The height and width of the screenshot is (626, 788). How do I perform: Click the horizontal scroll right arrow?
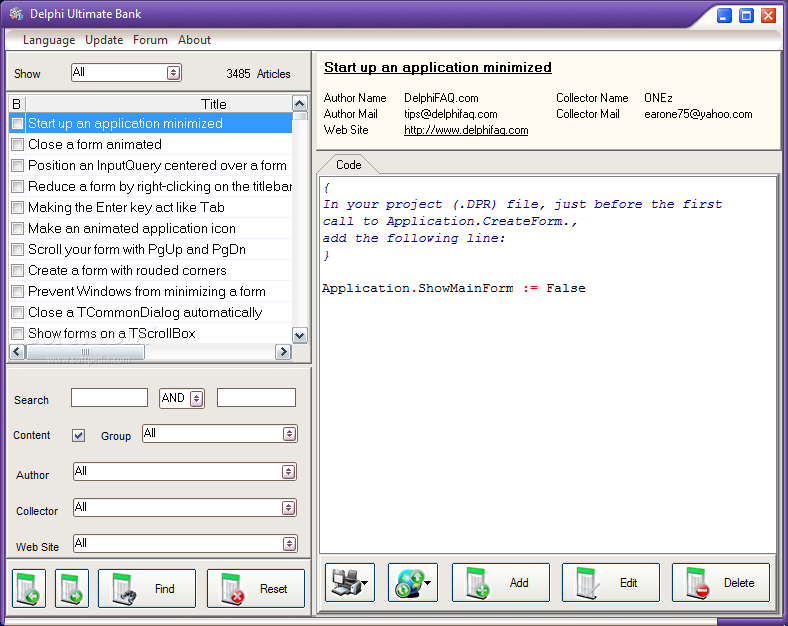(283, 352)
